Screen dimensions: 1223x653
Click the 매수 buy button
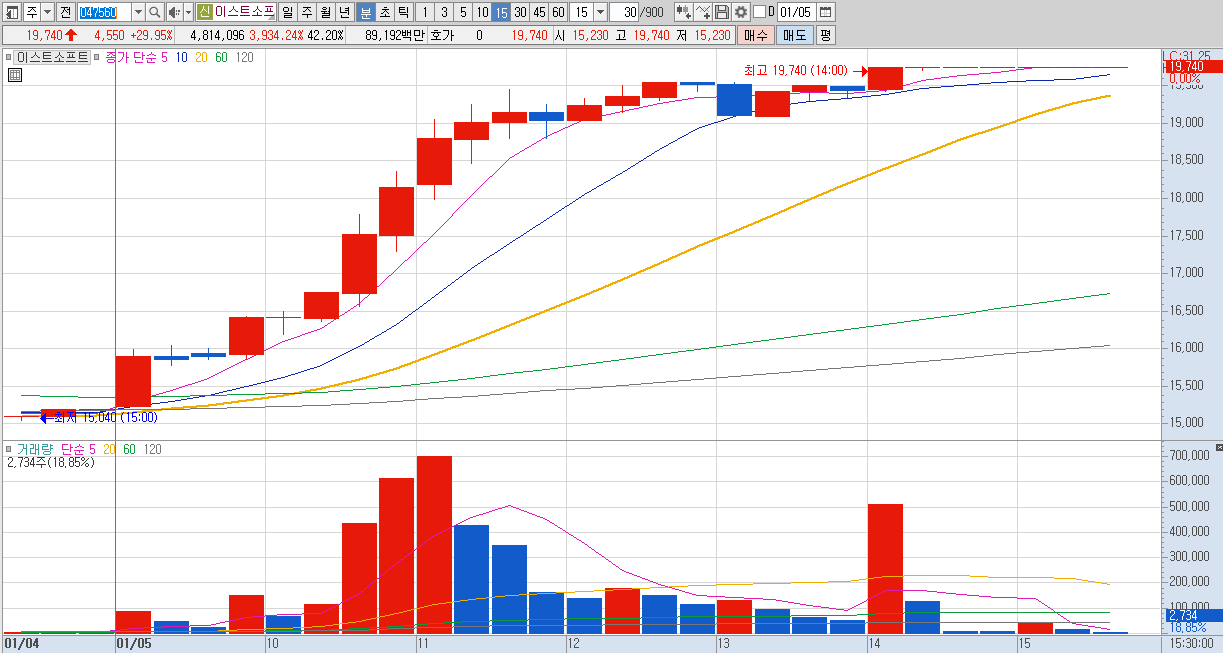pos(756,35)
